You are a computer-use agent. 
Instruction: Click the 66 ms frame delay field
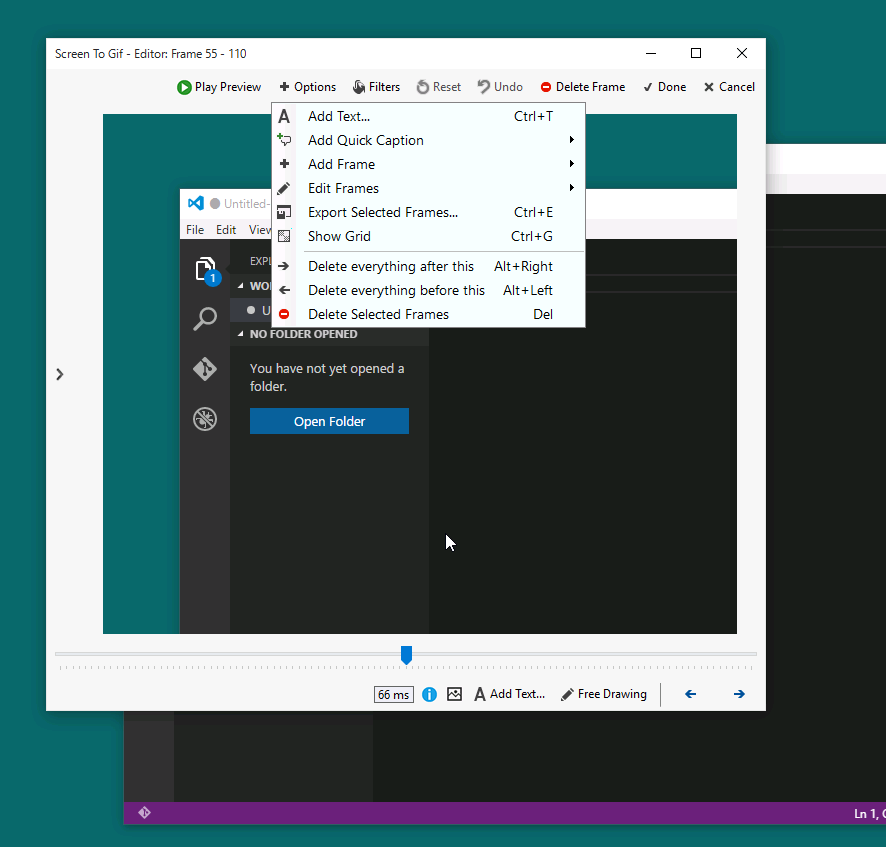(394, 694)
